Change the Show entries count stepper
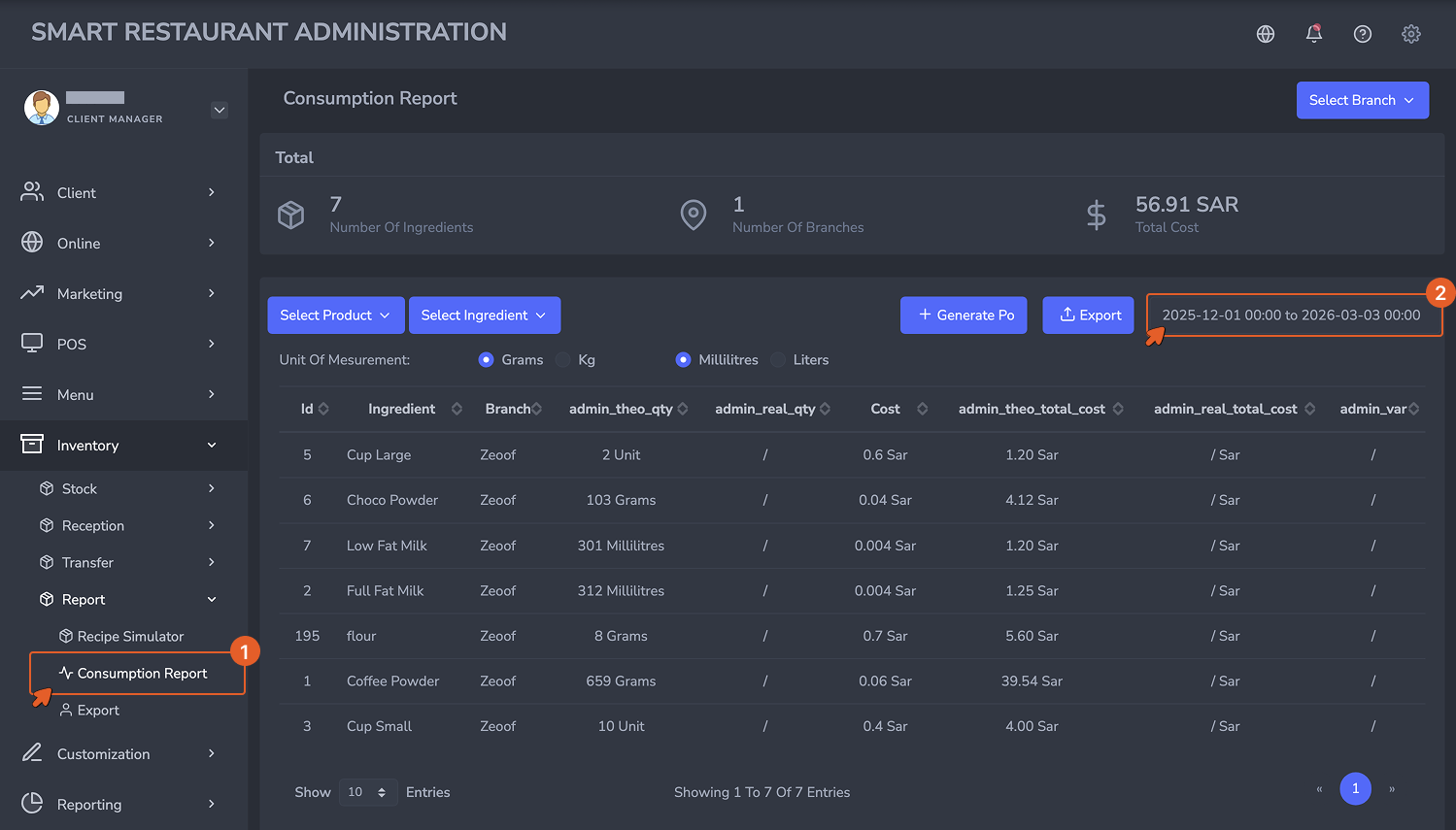Image resolution: width=1456 pixels, height=830 pixels. pos(368,793)
